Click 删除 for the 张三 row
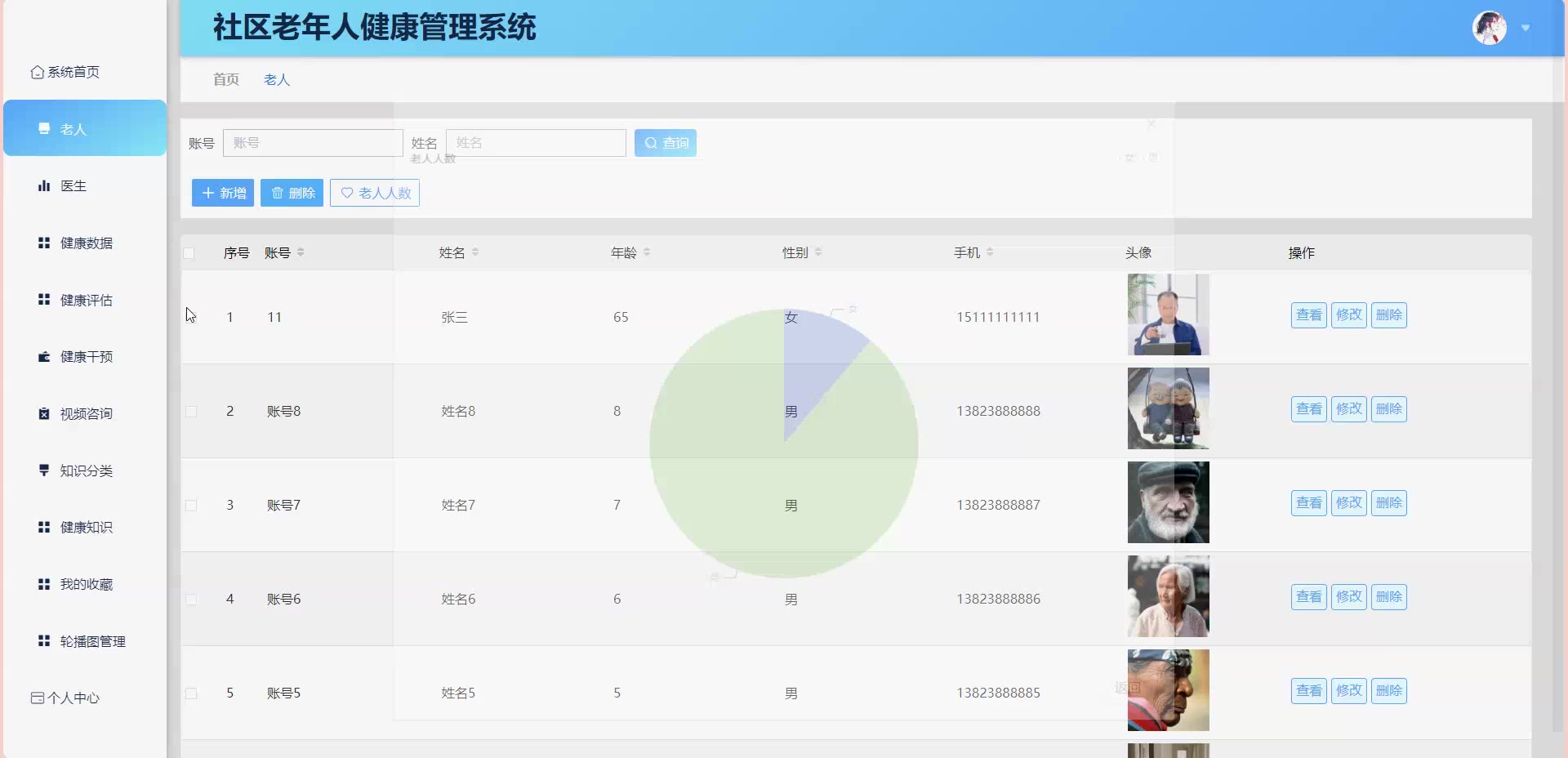Image resolution: width=1568 pixels, height=758 pixels. (x=1389, y=315)
